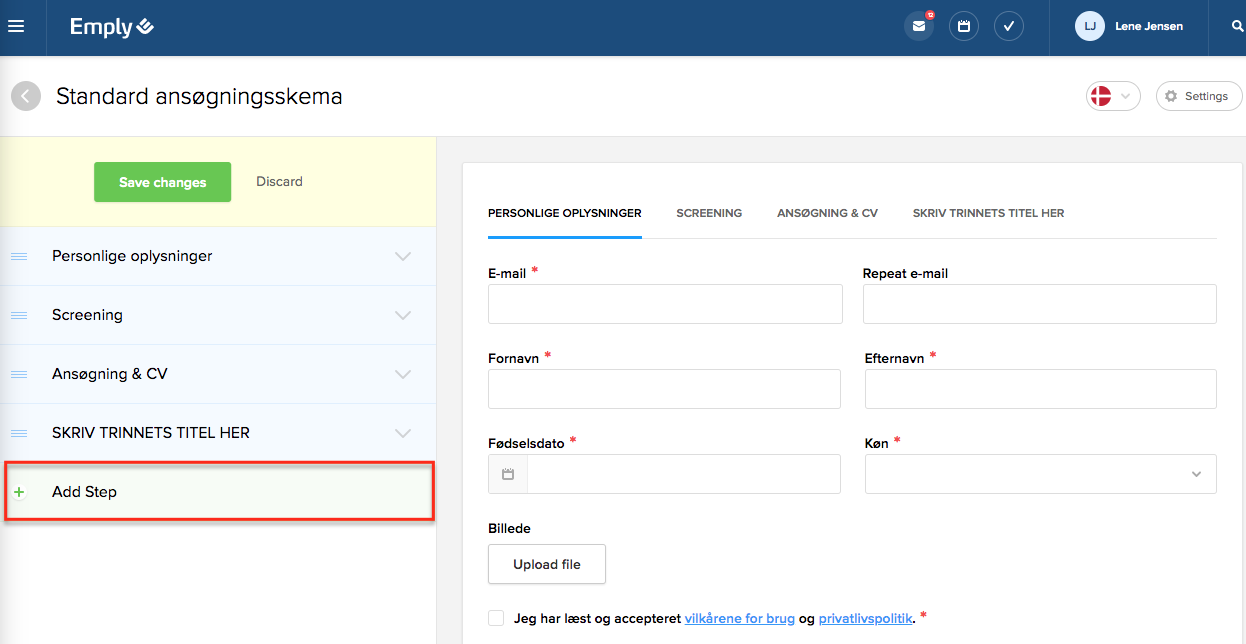
Task: Click the search magnifier icon
Action: coord(1237,27)
